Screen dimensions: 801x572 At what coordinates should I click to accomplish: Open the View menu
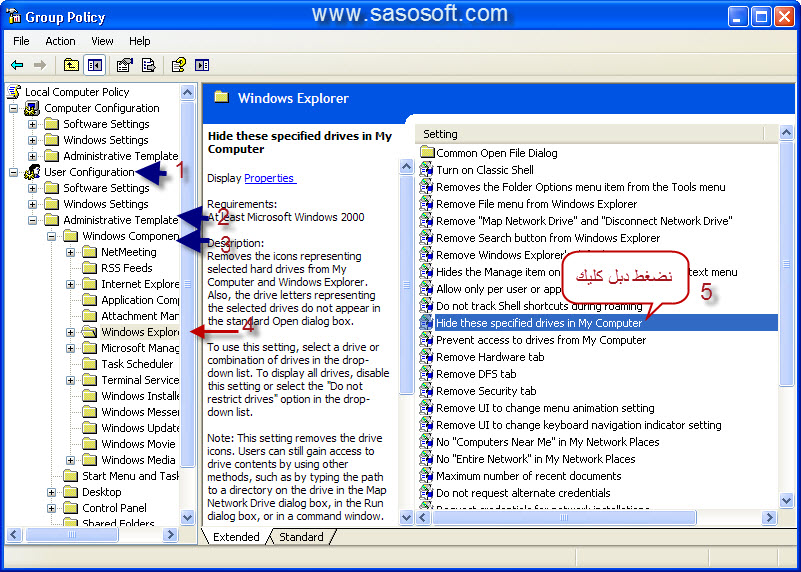point(102,41)
